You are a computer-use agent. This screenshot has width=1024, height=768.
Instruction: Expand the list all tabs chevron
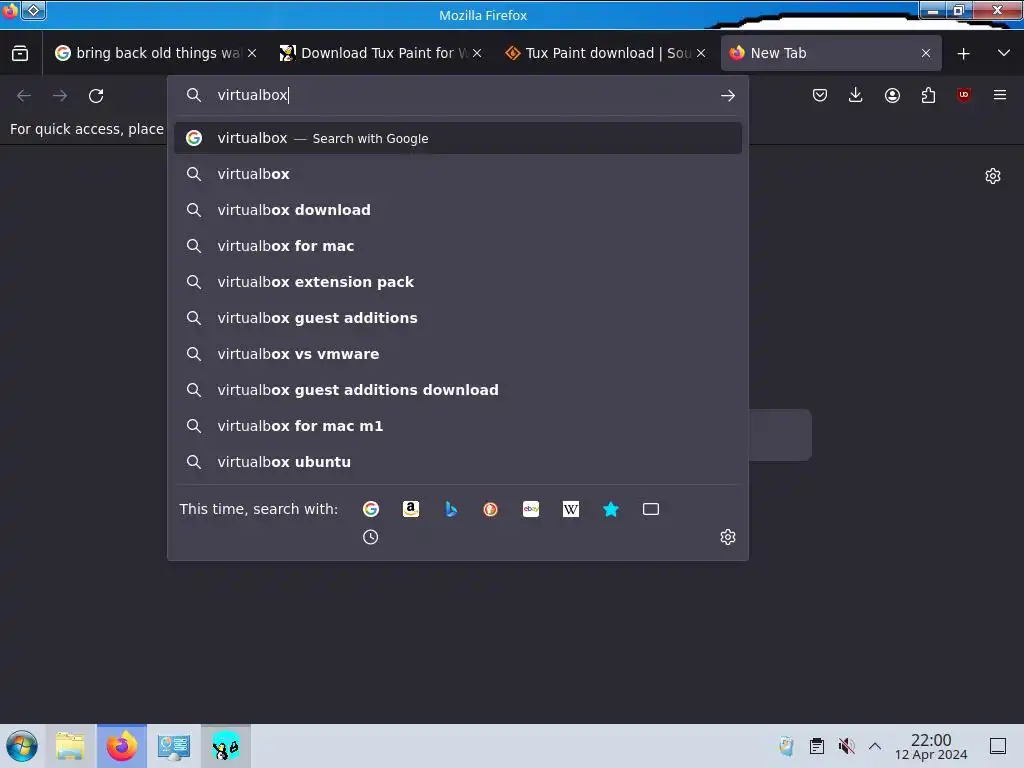pyautogui.click(x=1004, y=53)
